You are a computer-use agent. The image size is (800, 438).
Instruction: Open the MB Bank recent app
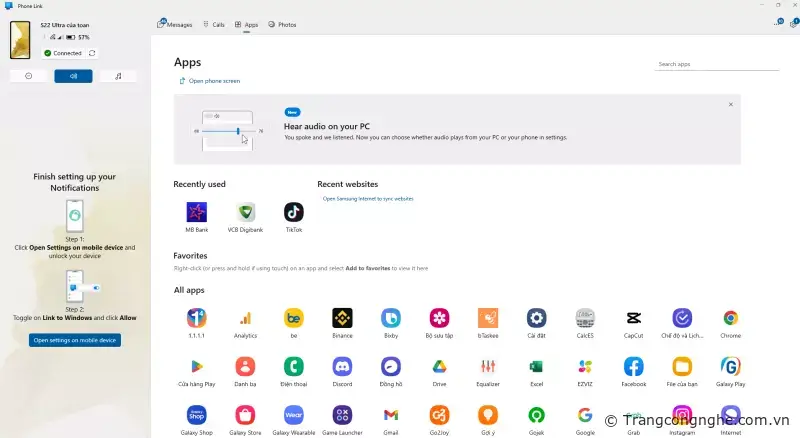click(197, 212)
